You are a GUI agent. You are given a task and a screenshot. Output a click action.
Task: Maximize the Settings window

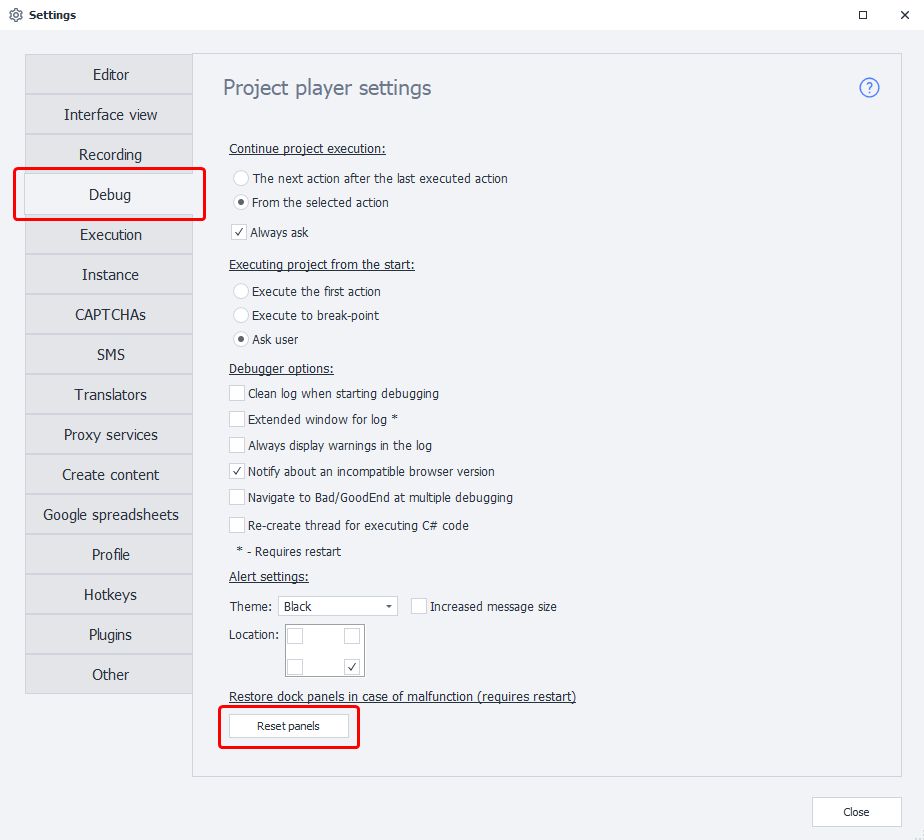tap(863, 15)
